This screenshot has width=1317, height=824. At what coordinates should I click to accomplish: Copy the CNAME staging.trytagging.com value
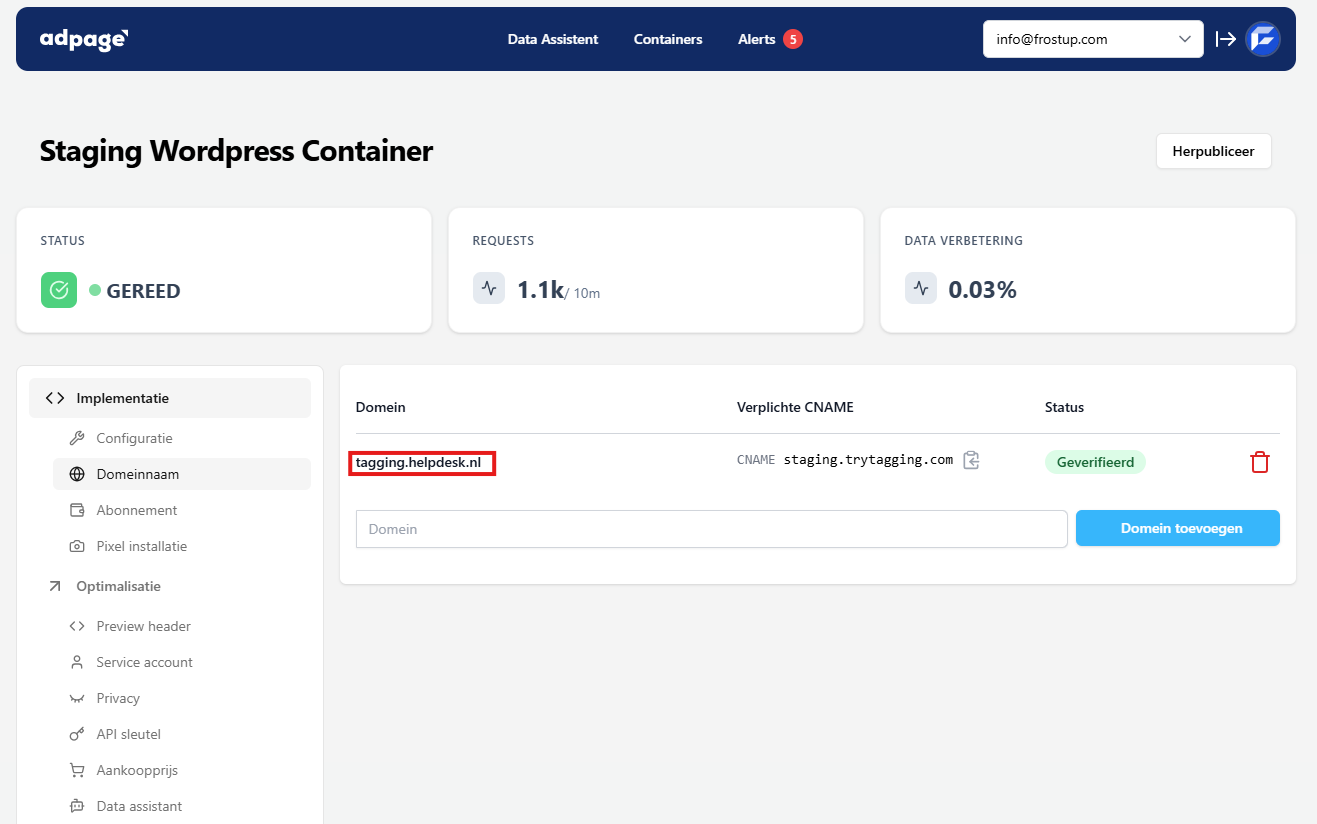pos(971,460)
